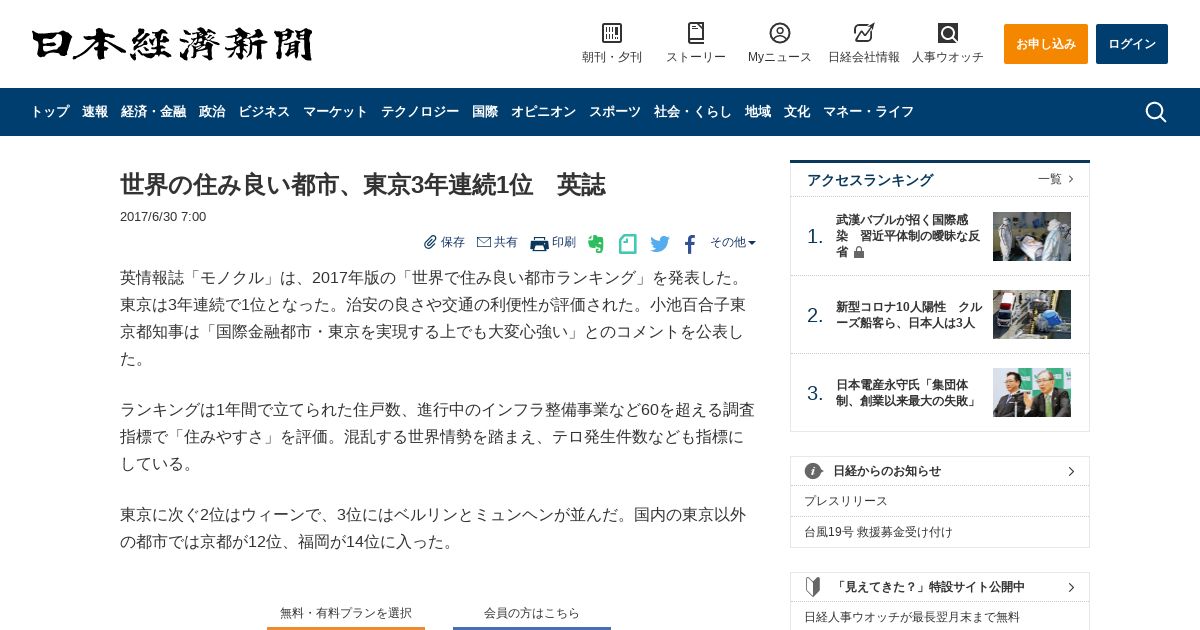1200x630 pixels.
Task: Open the 経済・金融 section
Action: [154, 112]
